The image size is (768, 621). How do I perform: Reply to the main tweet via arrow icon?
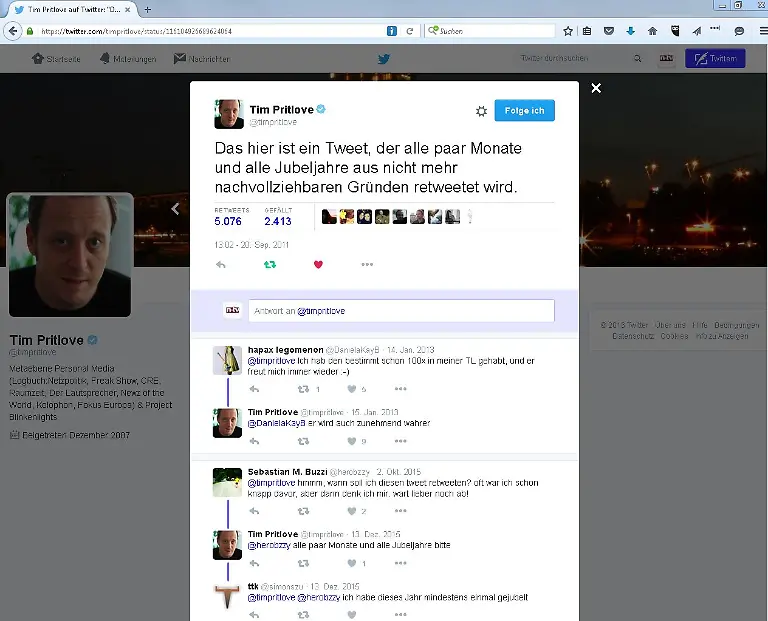221,265
